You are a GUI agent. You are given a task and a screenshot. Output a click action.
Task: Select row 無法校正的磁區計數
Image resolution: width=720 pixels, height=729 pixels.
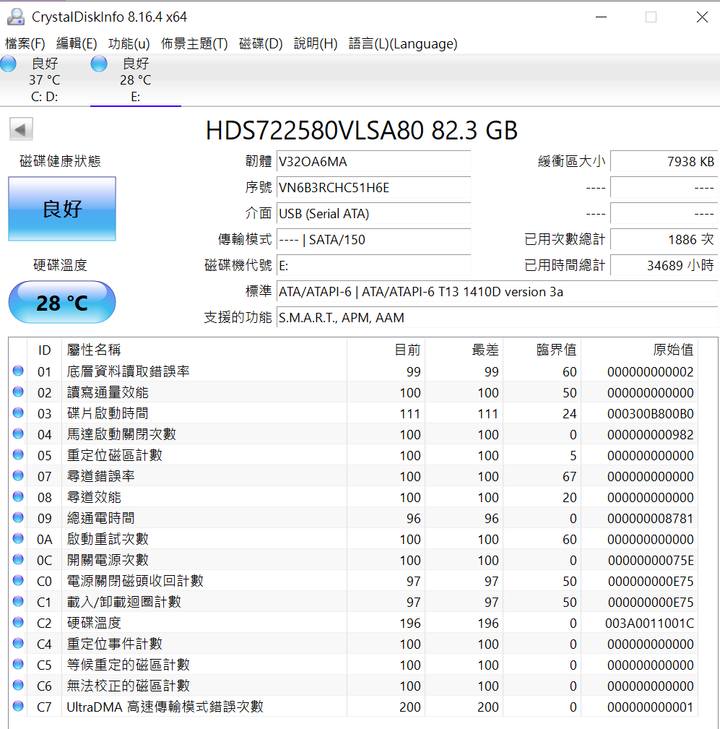[353, 685]
